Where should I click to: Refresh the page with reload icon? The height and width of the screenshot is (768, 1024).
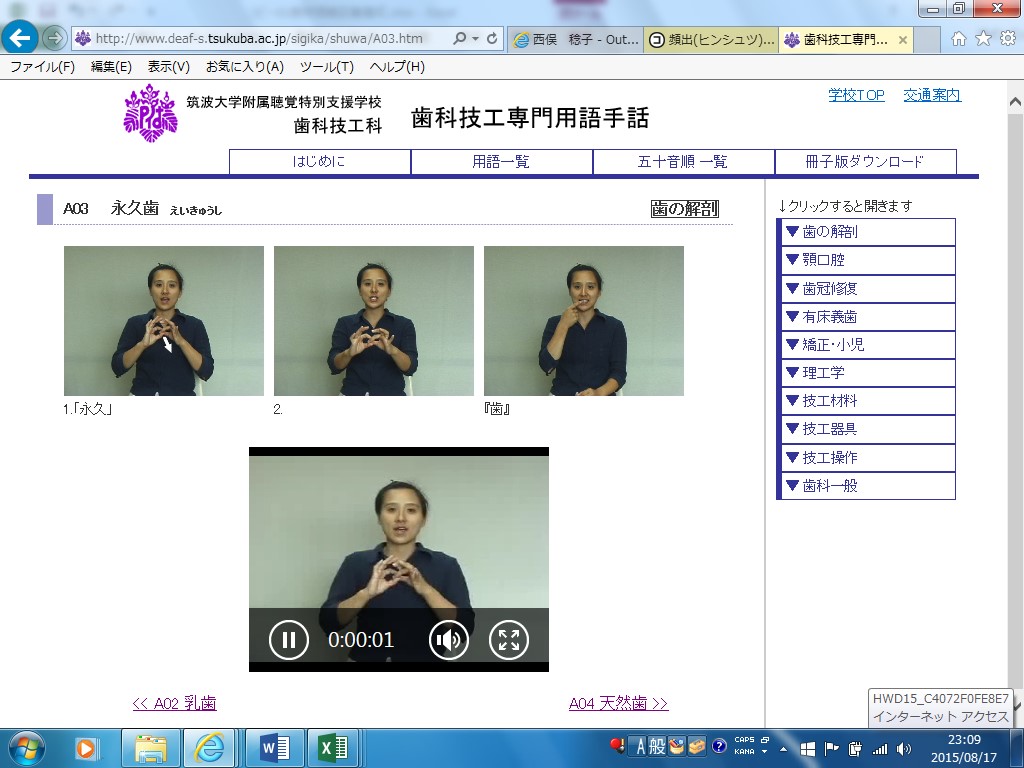[x=492, y=39]
